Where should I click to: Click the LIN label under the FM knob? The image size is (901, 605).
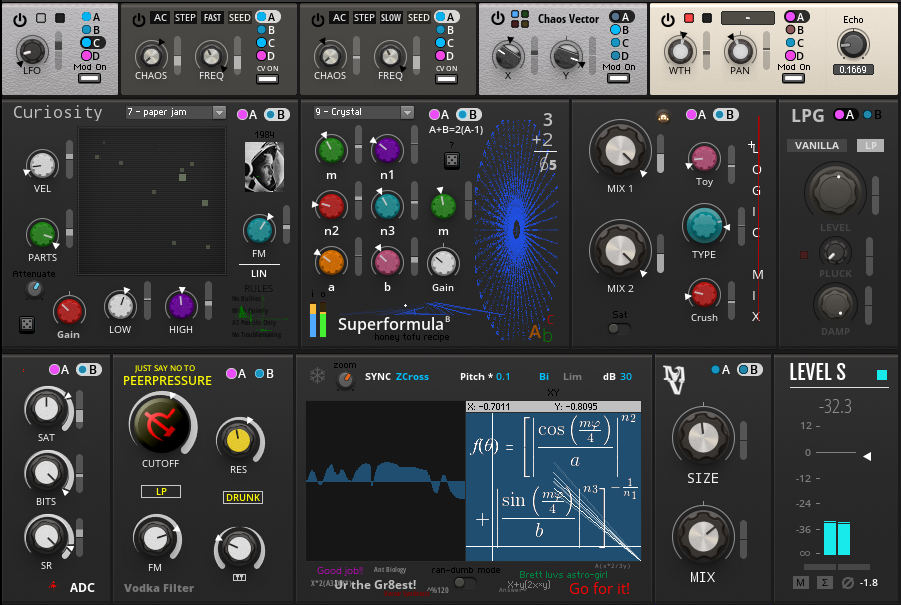click(259, 273)
